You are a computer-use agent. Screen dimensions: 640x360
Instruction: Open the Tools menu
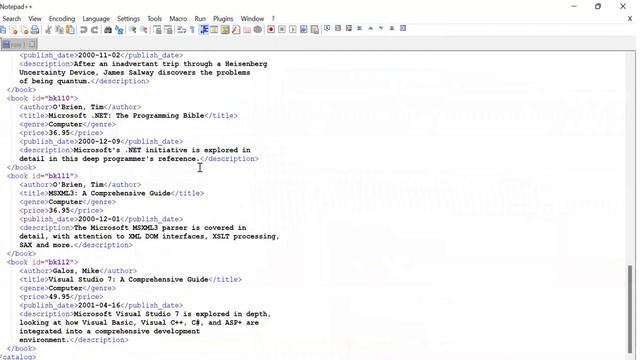(154, 19)
